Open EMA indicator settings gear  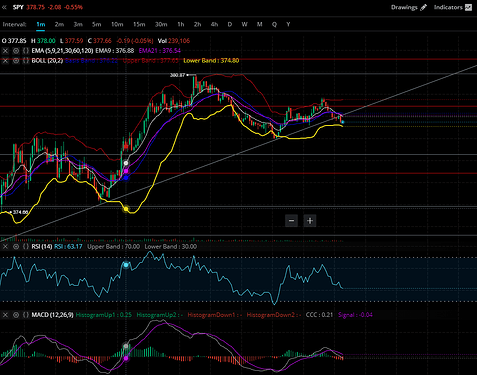click(x=16, y=51)
